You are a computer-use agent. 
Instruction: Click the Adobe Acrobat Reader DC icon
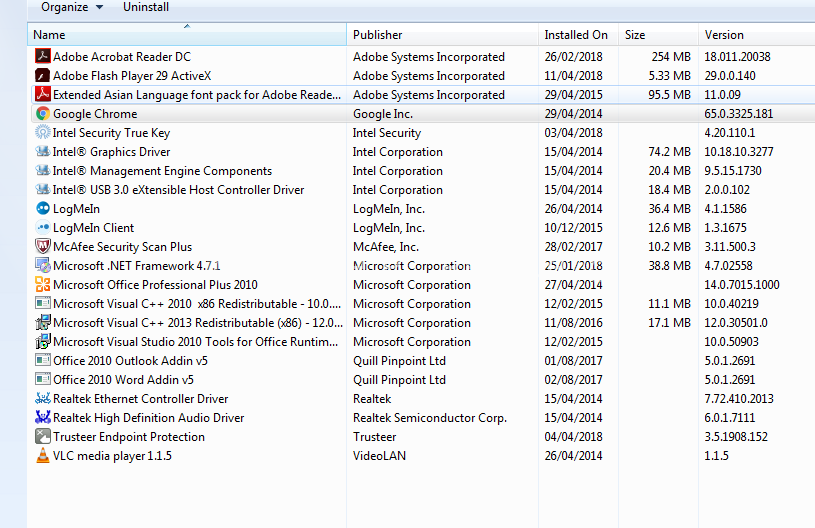pyautogui.click(x=43, y=57)
